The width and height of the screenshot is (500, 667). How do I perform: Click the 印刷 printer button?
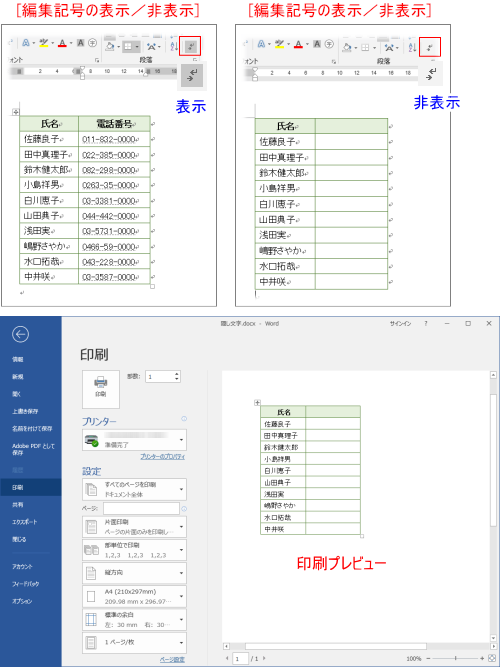pyautogui.click(x=101, y=389)
